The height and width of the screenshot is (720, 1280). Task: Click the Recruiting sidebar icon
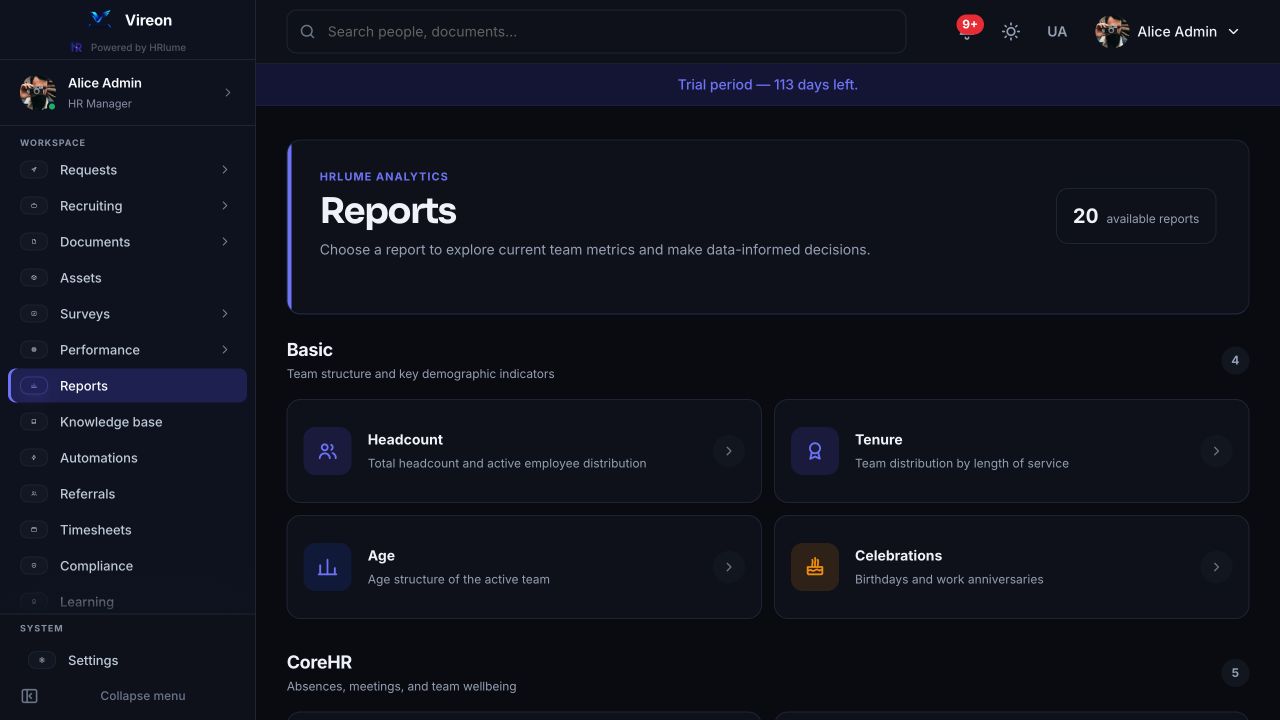(x=34, y=206)
